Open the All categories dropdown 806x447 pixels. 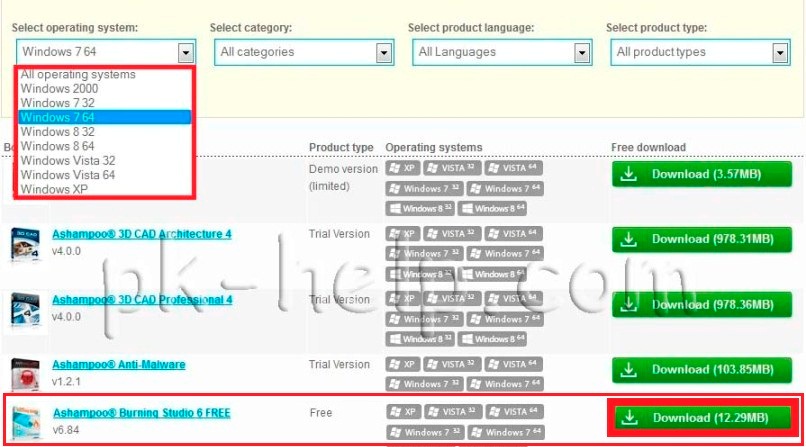tap(304, 52)
